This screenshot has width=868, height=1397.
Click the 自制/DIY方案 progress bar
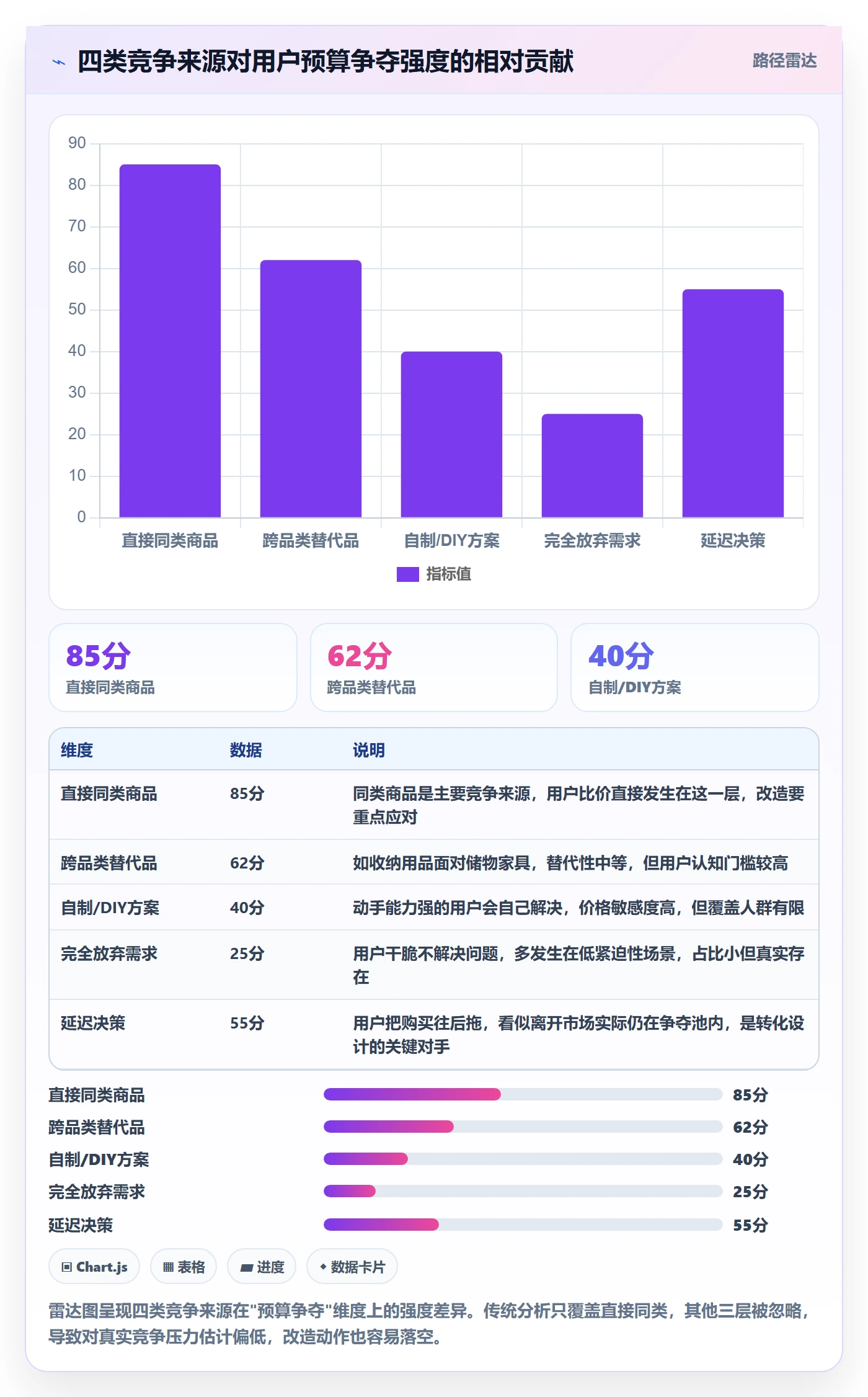tap(523, 1159)
